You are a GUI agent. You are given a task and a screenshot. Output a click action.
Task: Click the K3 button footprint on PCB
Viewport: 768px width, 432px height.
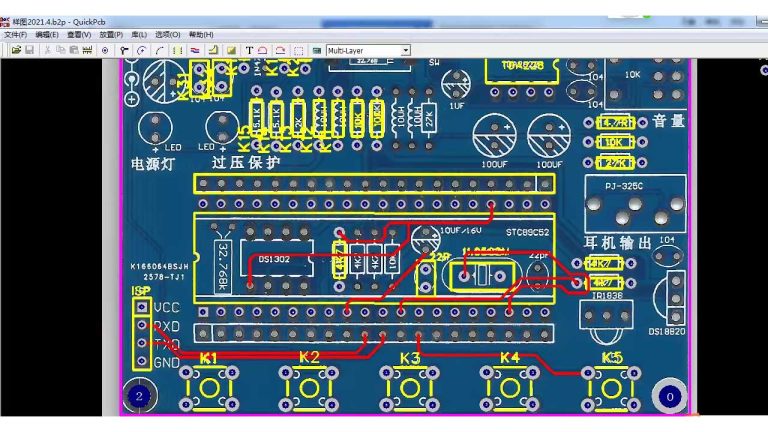[410, 385]
